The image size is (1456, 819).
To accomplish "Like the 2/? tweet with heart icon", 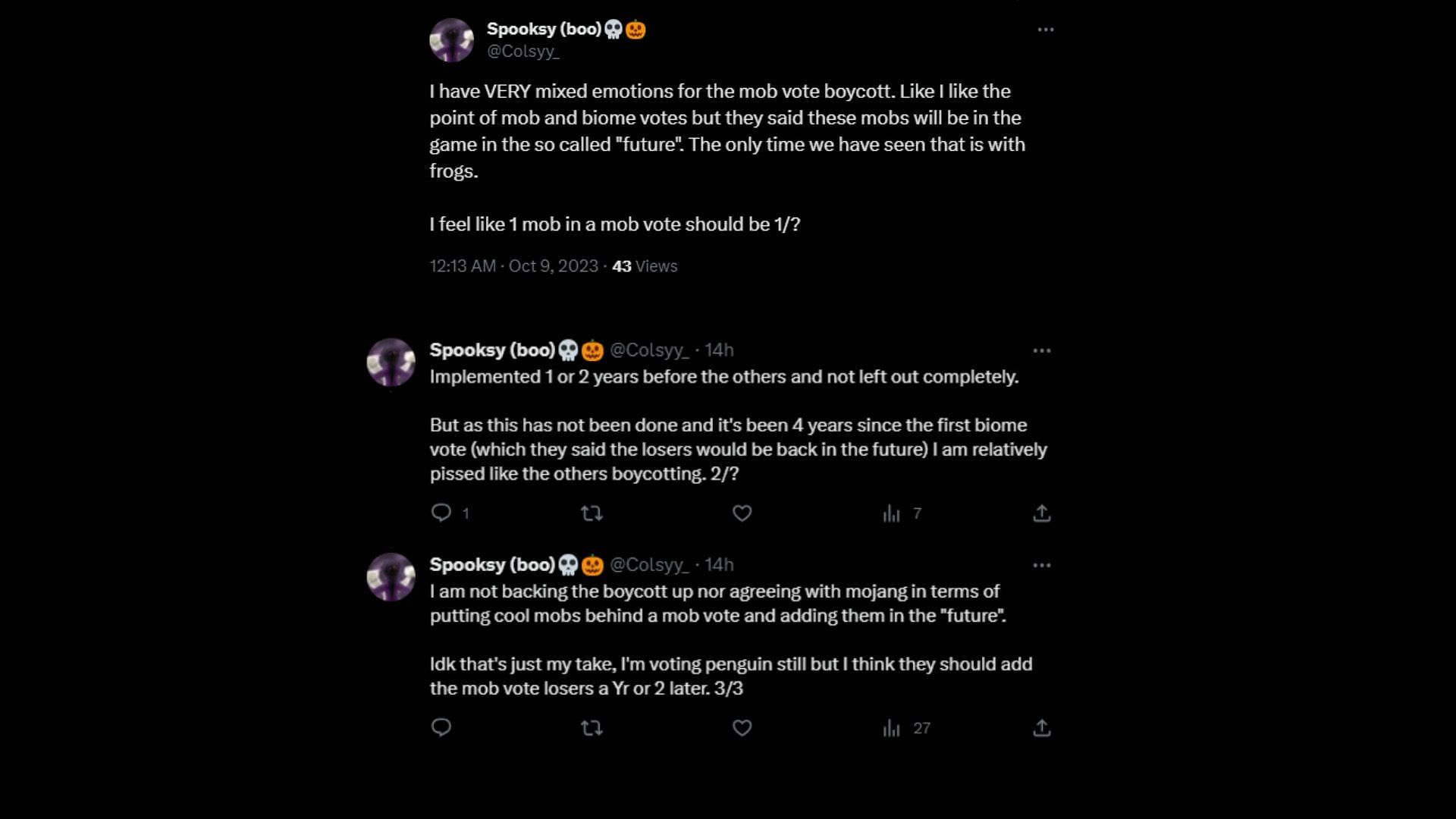I will pos(742,513).
